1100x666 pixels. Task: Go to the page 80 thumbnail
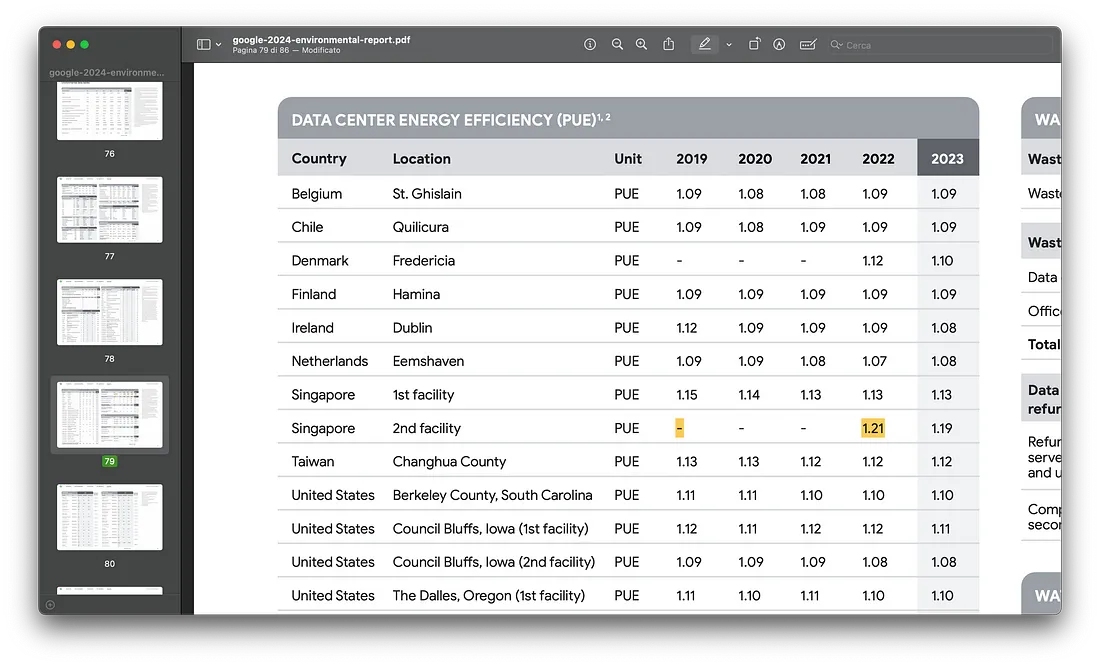[109, 517]
